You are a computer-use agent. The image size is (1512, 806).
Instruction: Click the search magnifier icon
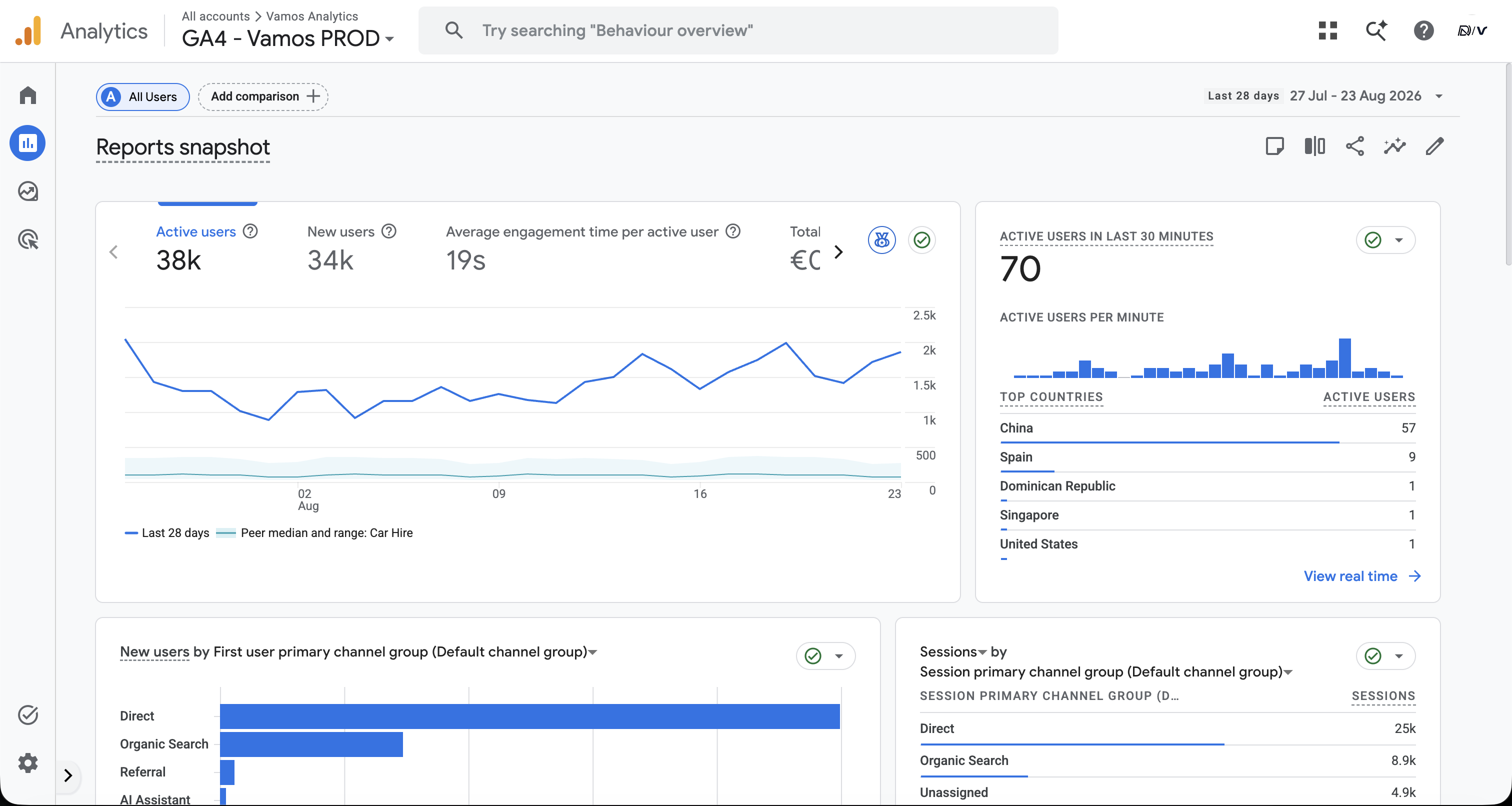coord(453,30)
